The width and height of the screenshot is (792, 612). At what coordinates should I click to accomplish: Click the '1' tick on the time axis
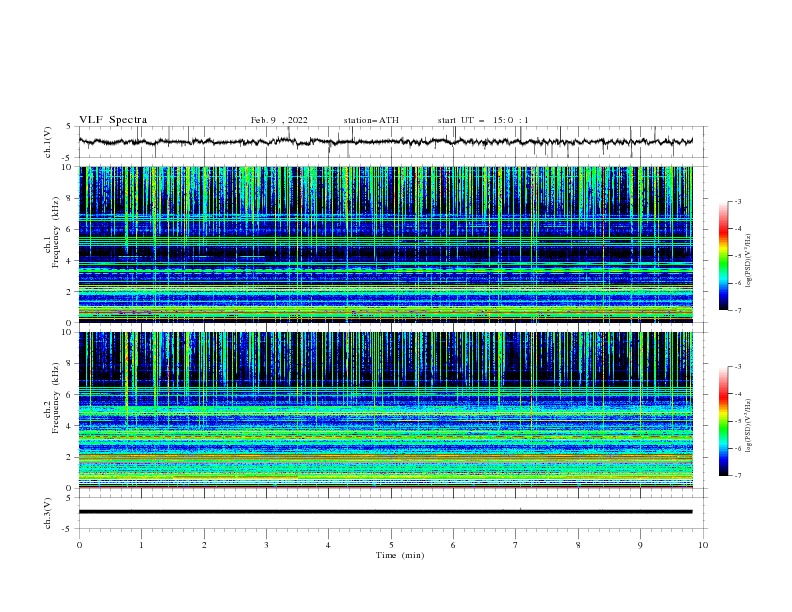(x=141, y=545)
